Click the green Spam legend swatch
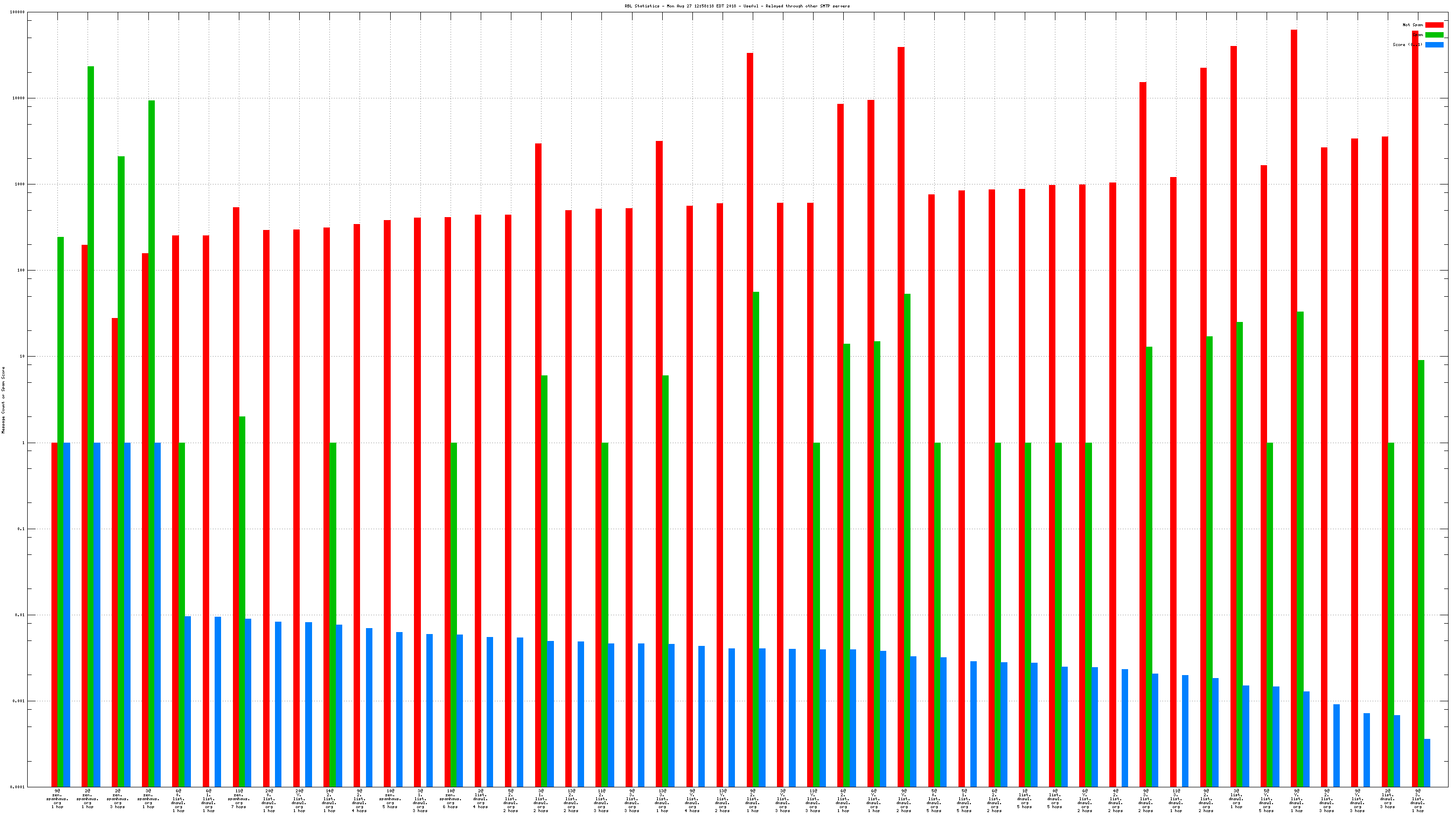 (1434, 35)
